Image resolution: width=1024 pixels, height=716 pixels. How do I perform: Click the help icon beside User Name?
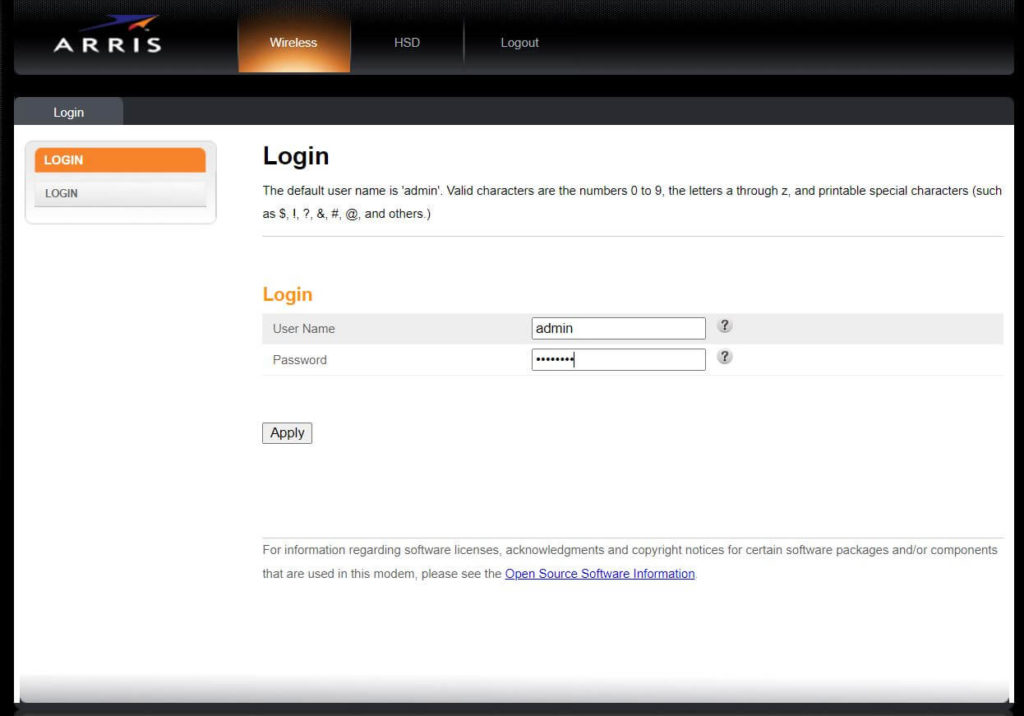click(725, 326)
